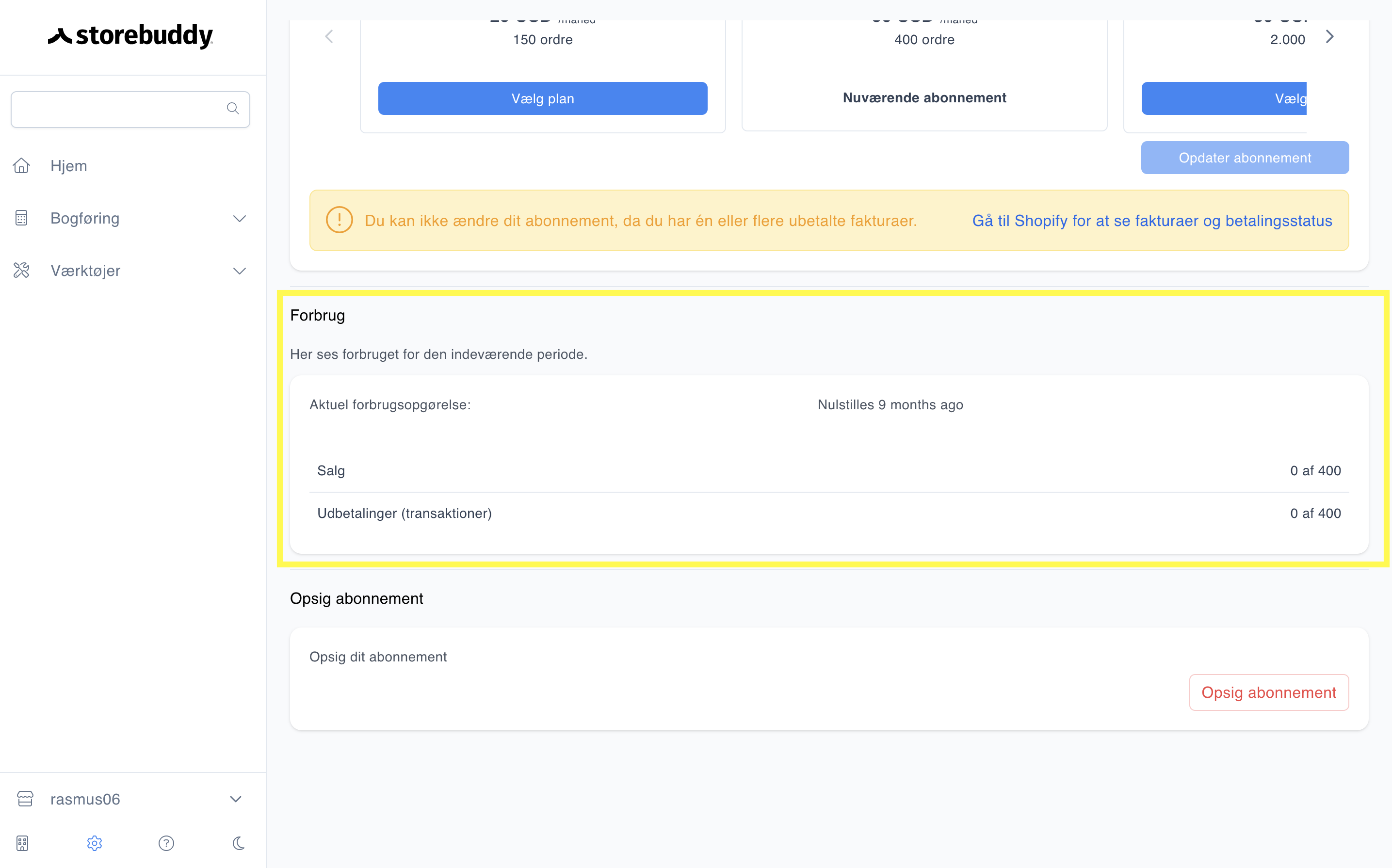The width and height of the screenshot is (1392, 868).
Task: Show next plans with right arrow
Action: coord(1329,37)
